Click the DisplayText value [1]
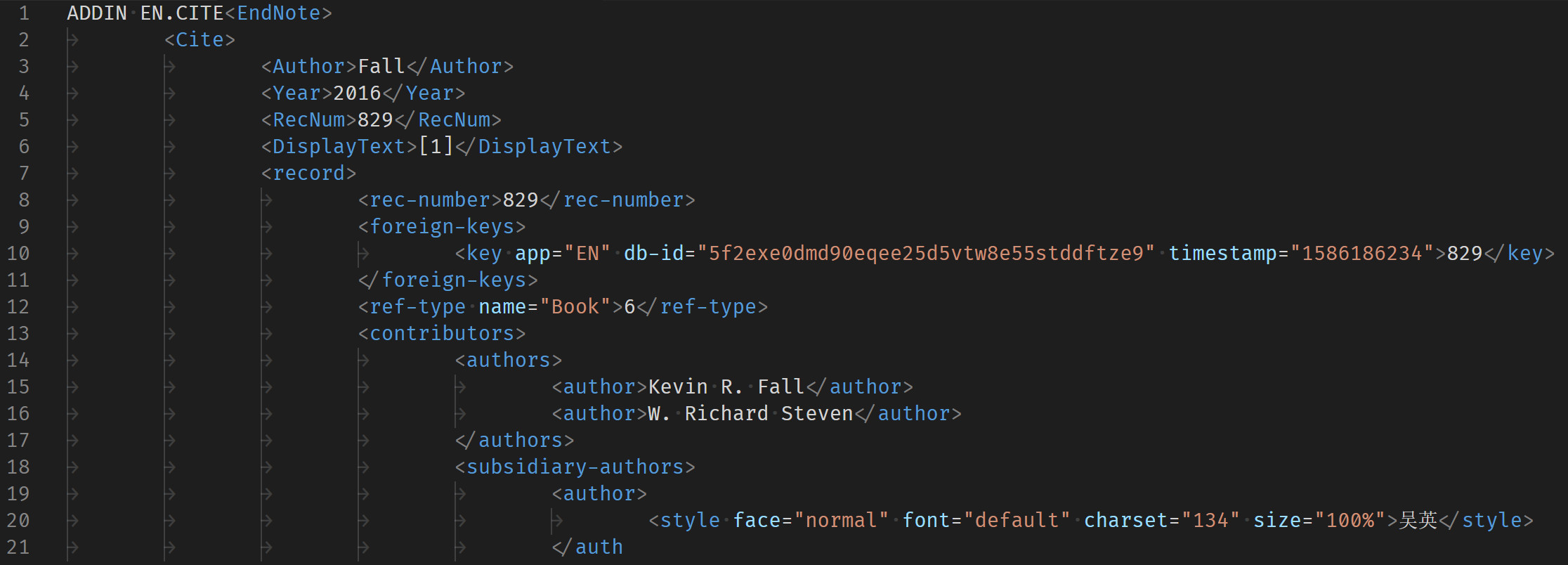Screen dimensions: 1568x565 (436, 146)
